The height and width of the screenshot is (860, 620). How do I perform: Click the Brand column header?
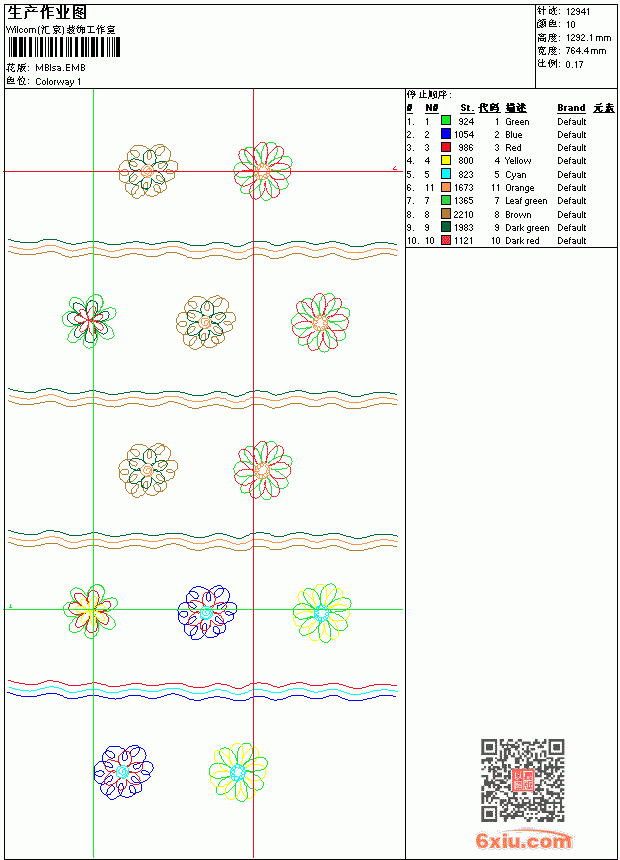(x=571, y=108)
